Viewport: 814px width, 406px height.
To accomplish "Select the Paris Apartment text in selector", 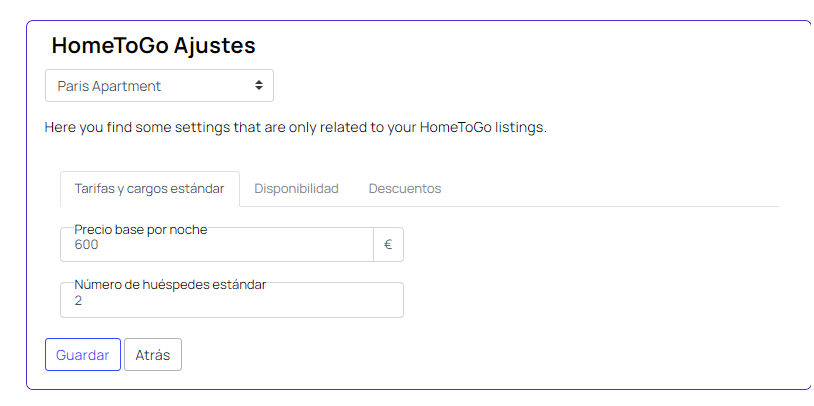I will (109, 86).
